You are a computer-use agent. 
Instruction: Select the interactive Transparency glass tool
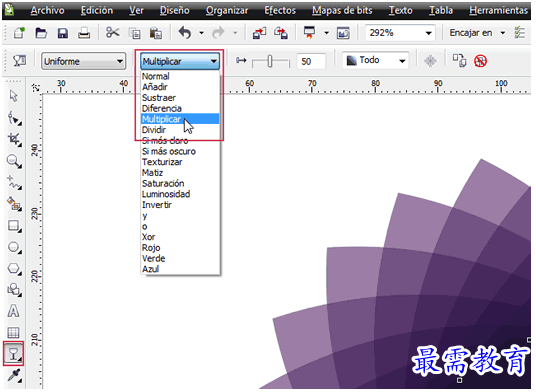(x=13, y=353)
